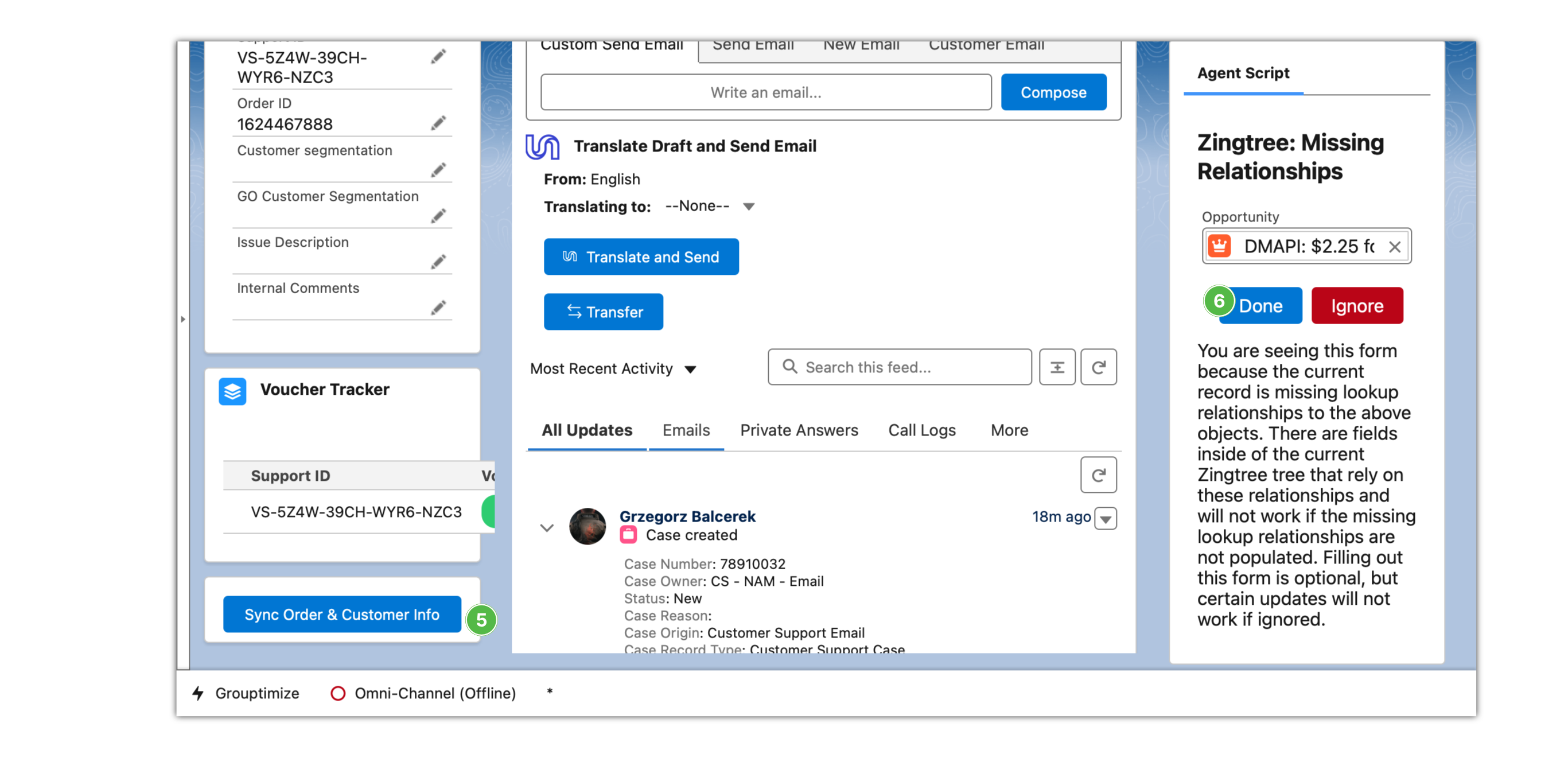Open the Translating to language dropdown
Viewport: 1568px width, 758px height.
710,207
